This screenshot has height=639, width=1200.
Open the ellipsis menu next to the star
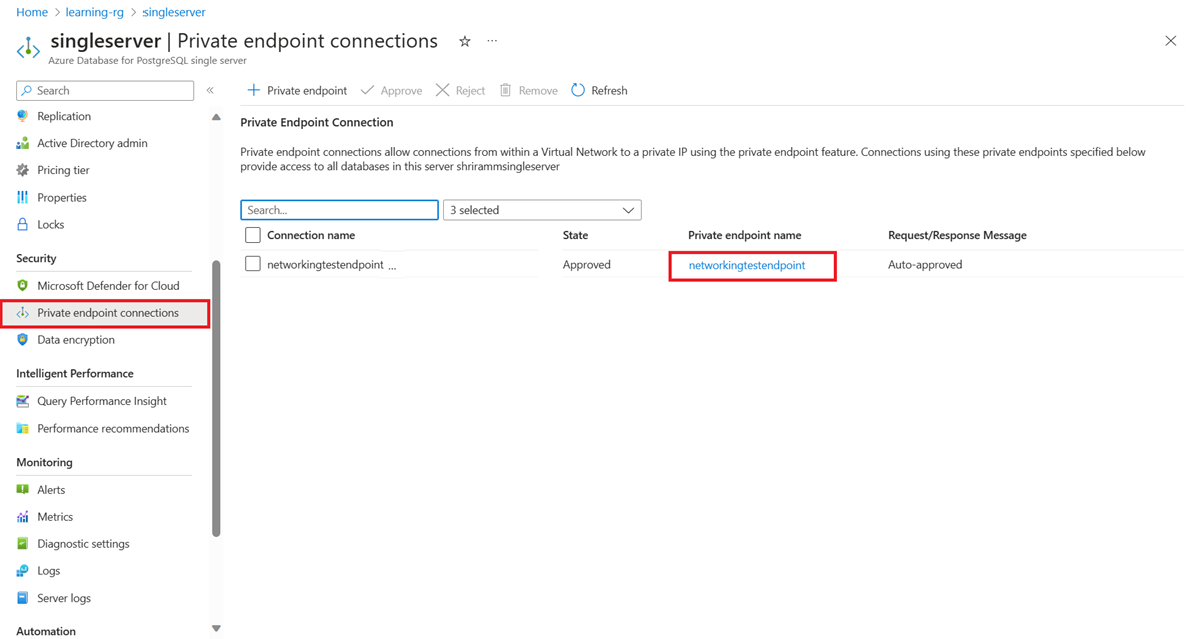click(491, 41)
